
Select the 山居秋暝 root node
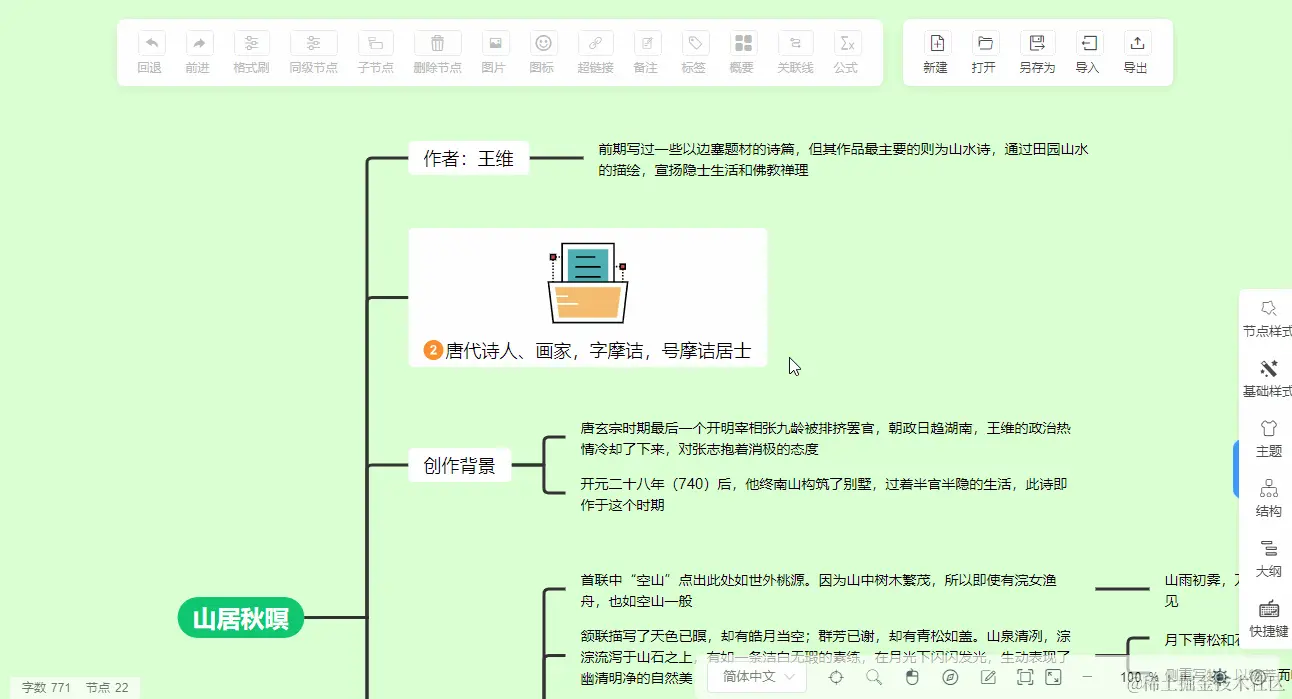pos(240,618)
